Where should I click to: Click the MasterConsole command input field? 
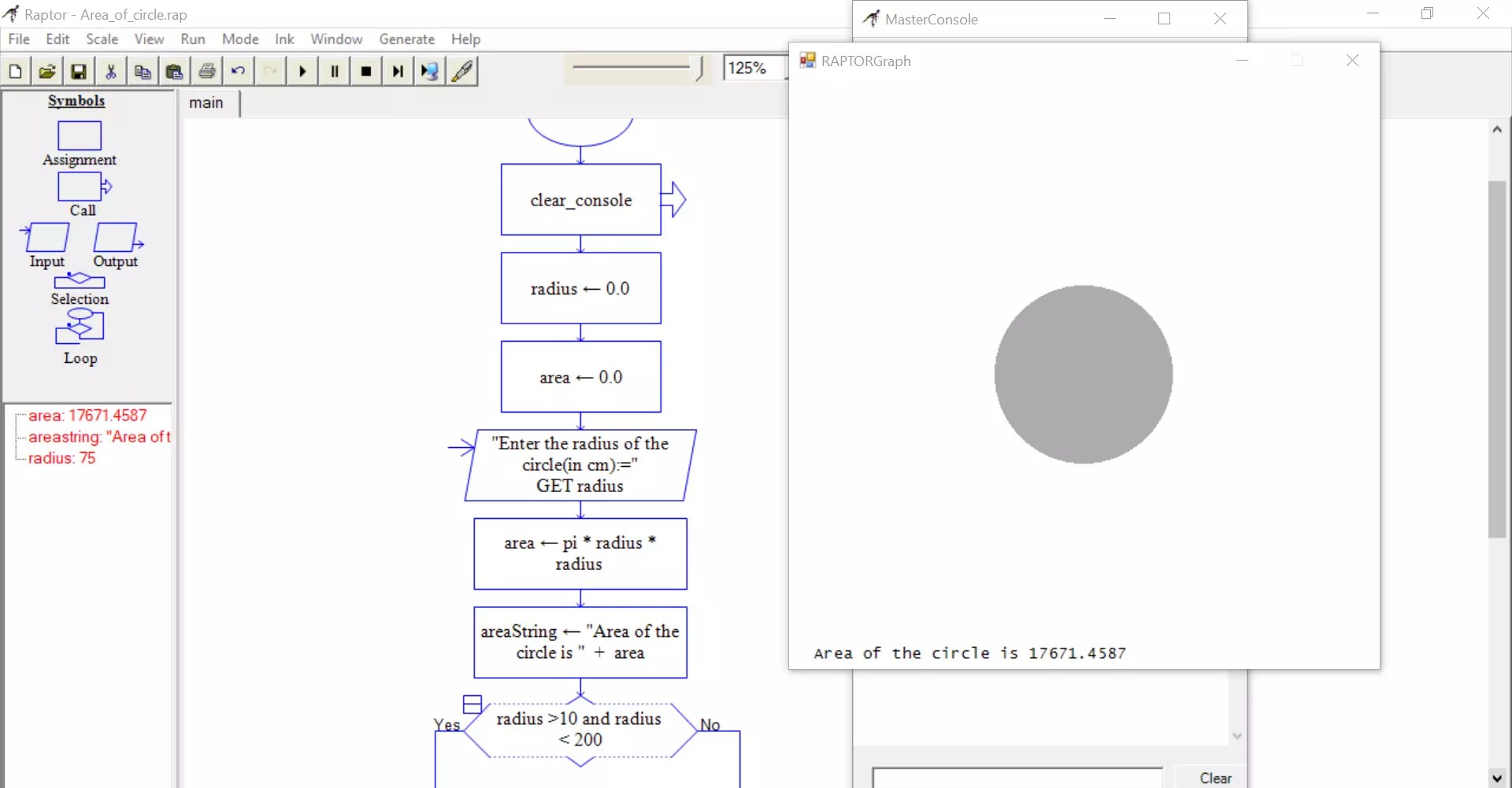[x=1017, y=778]
